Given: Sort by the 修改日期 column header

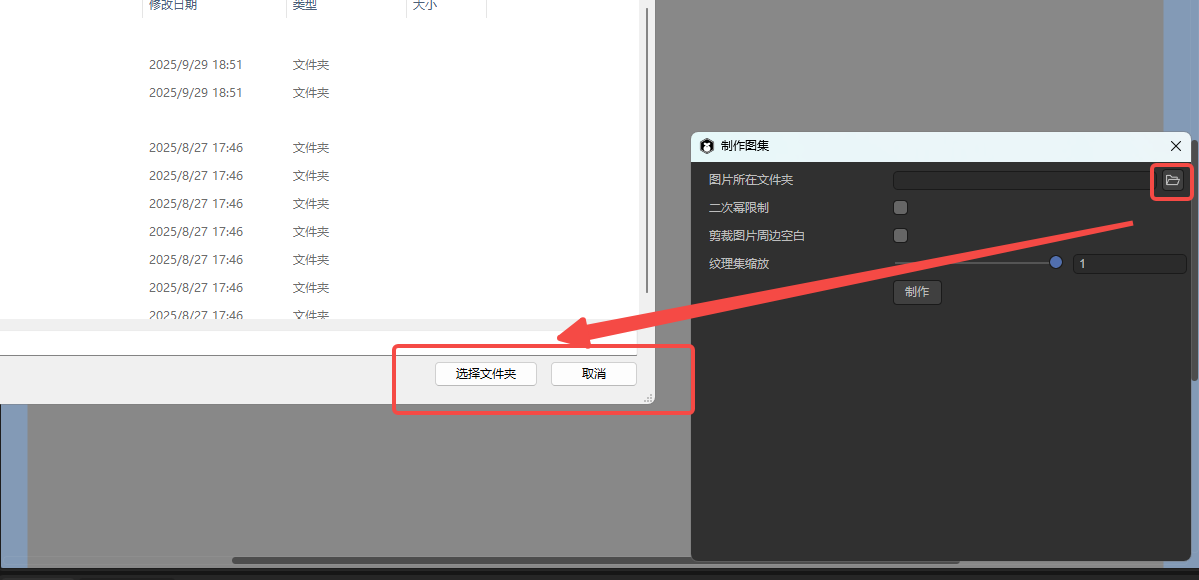Looking at the screenshot, I should [x=173, y=6].
